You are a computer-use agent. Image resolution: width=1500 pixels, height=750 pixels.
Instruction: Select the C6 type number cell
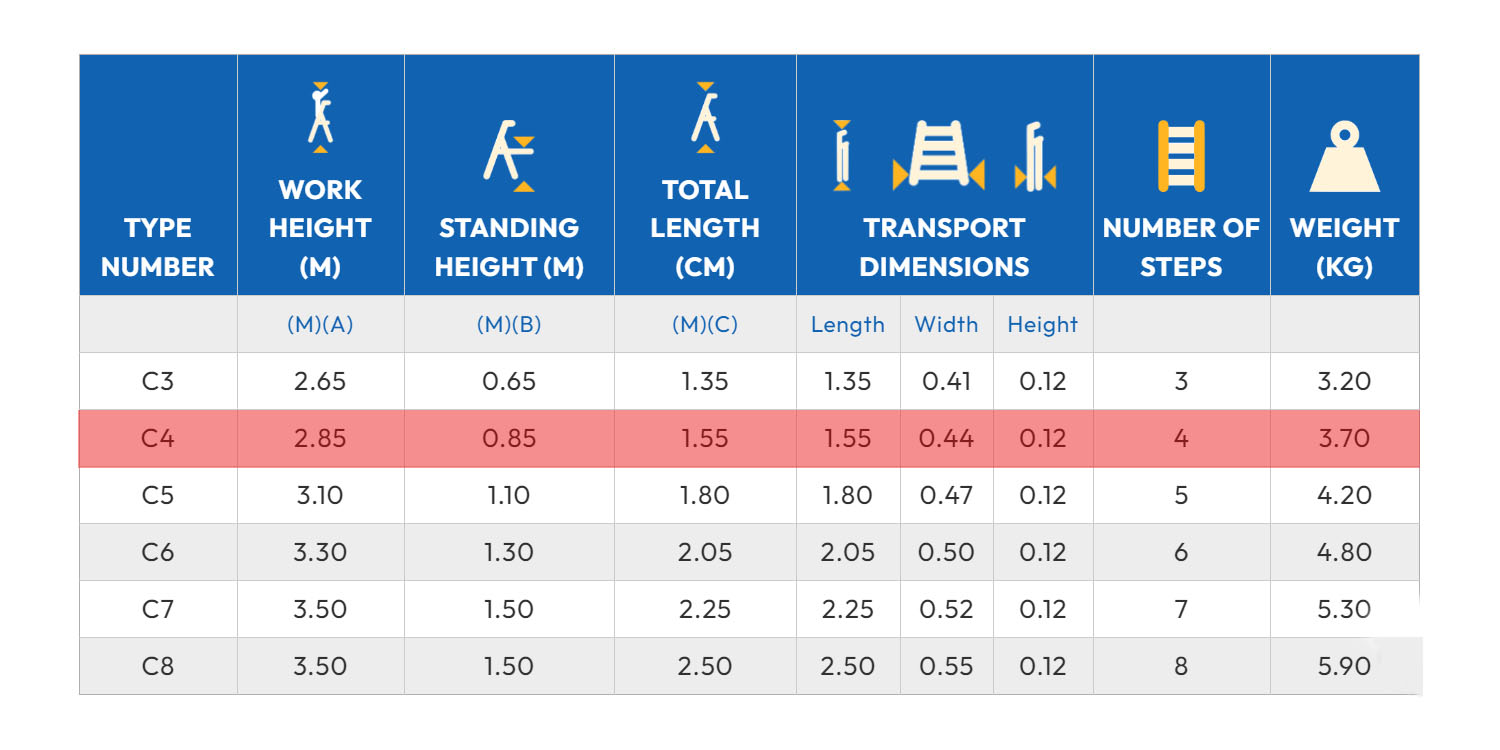158,552
